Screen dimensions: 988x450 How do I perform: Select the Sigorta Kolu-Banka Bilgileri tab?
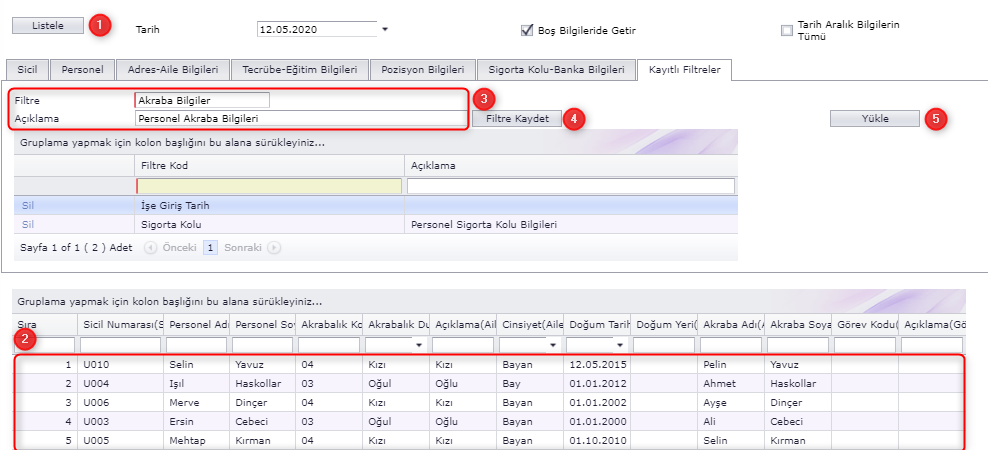(555, 70)
